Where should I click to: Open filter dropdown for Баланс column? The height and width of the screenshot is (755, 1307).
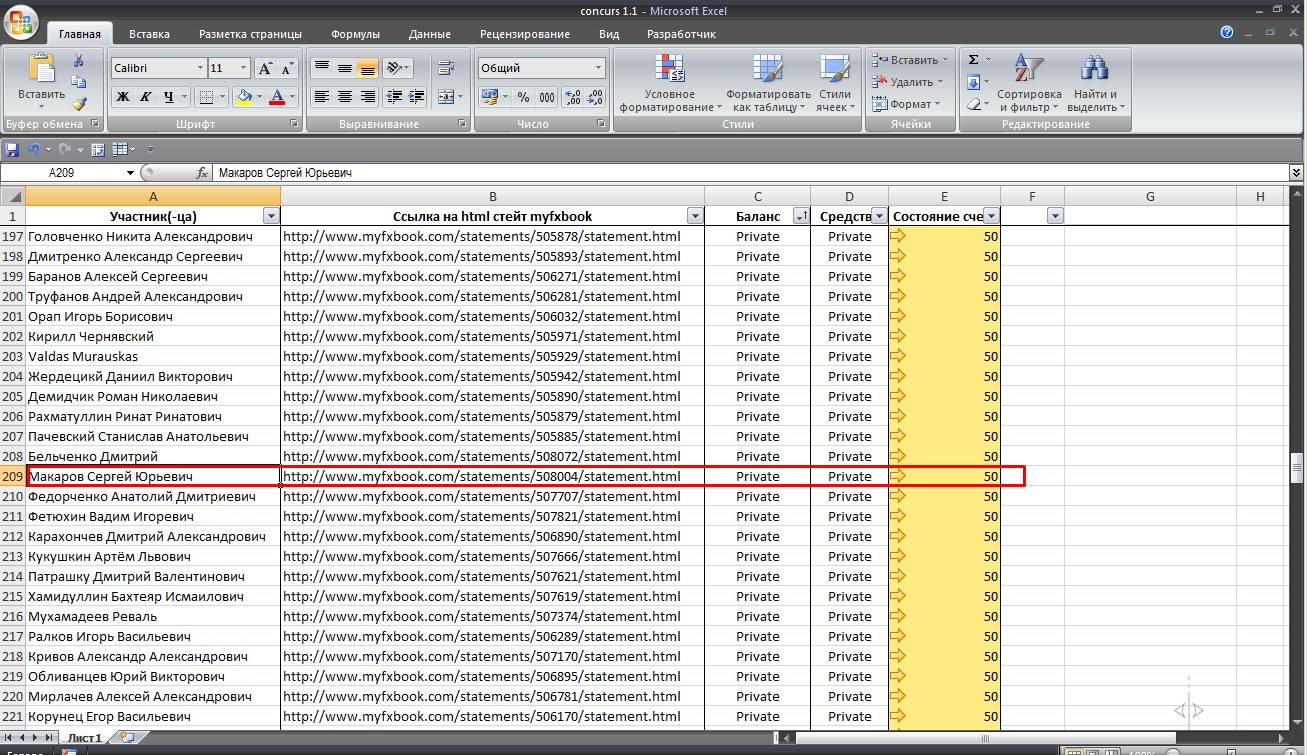coord(800,216)
